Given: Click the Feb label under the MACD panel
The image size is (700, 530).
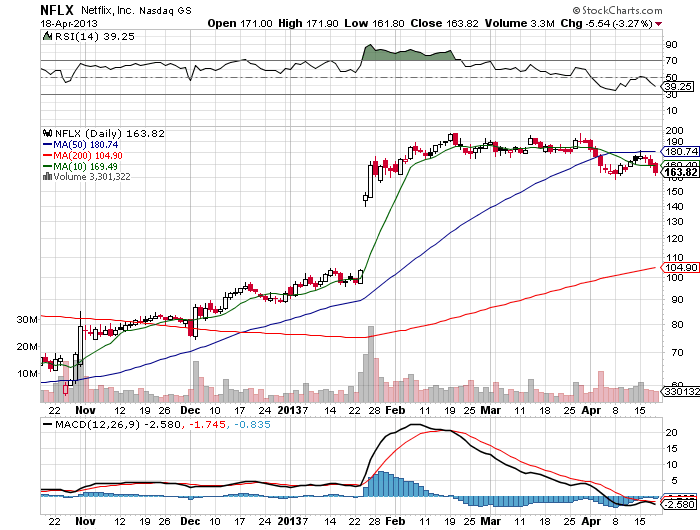Looking at the screenshot, I should [395, 521].
